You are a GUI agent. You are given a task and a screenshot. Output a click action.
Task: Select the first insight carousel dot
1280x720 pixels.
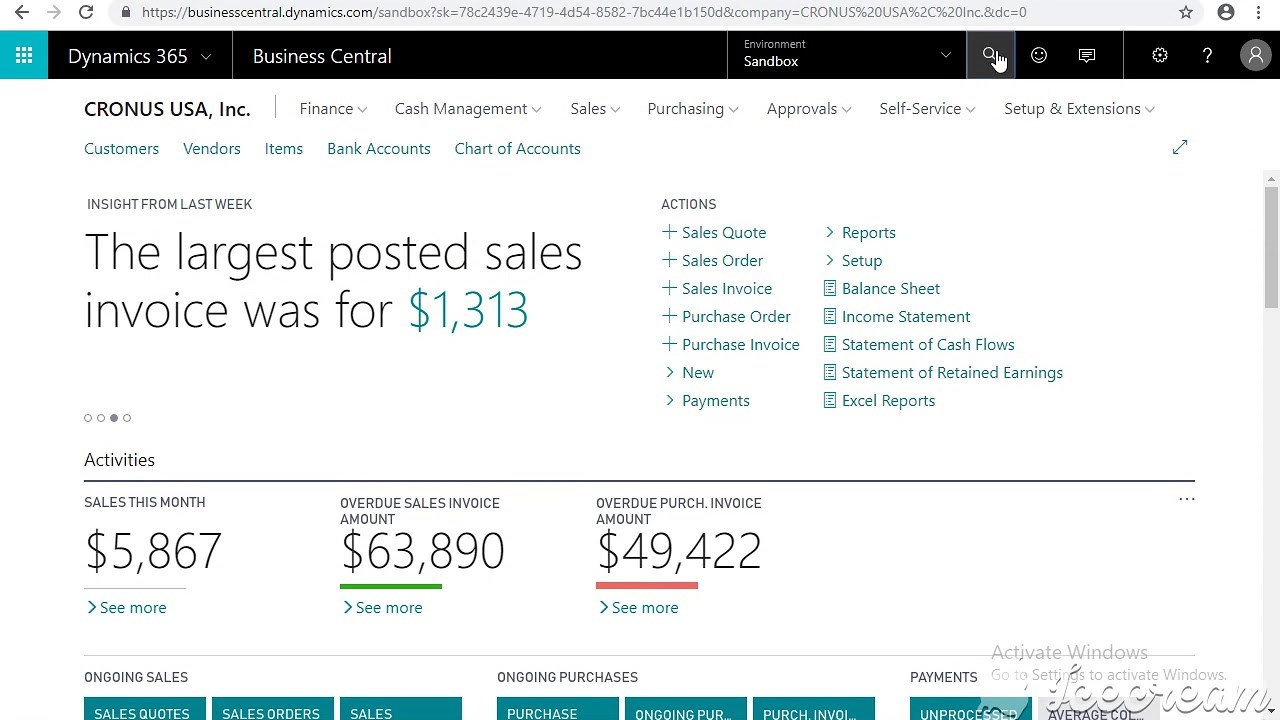[x=88, y=418]
